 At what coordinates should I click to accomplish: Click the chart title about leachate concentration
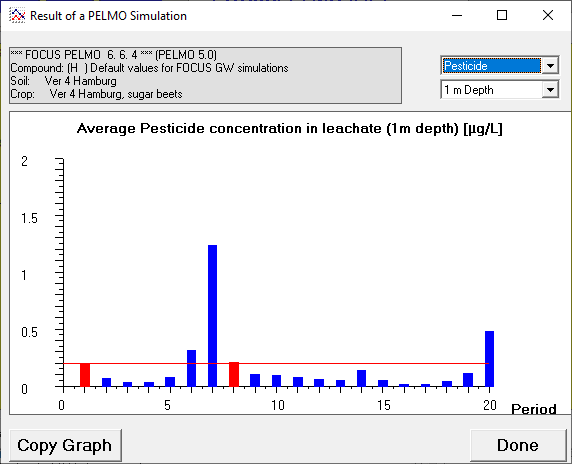[290, 129]
